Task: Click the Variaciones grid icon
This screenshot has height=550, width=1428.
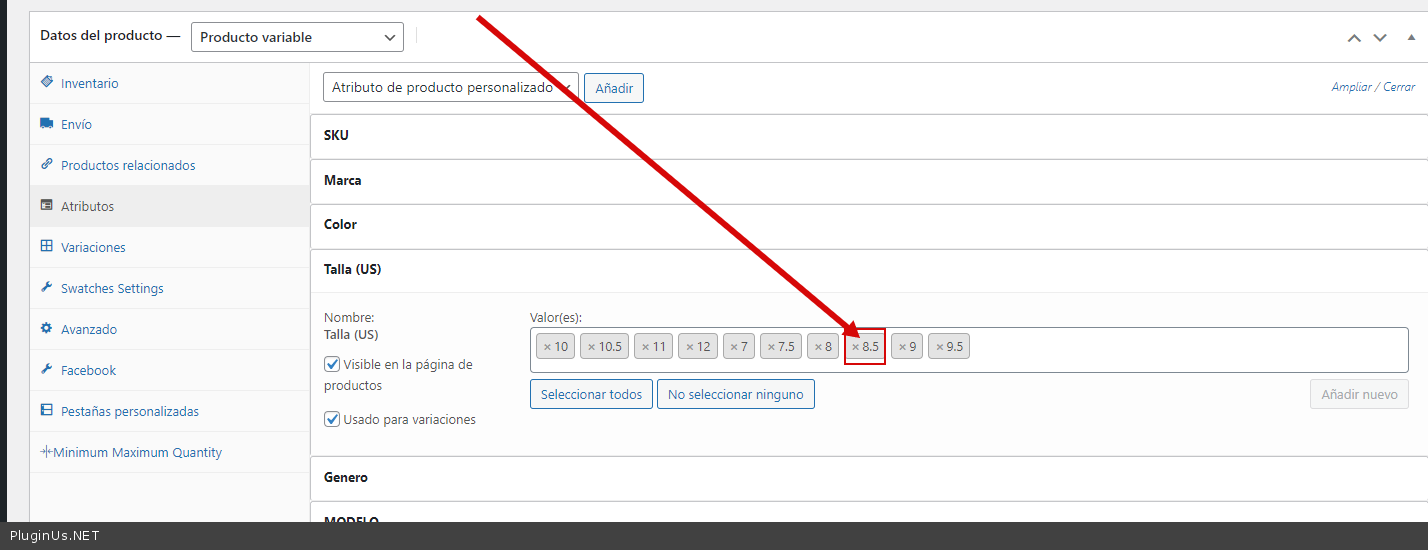Action: [x=46, y=246]
